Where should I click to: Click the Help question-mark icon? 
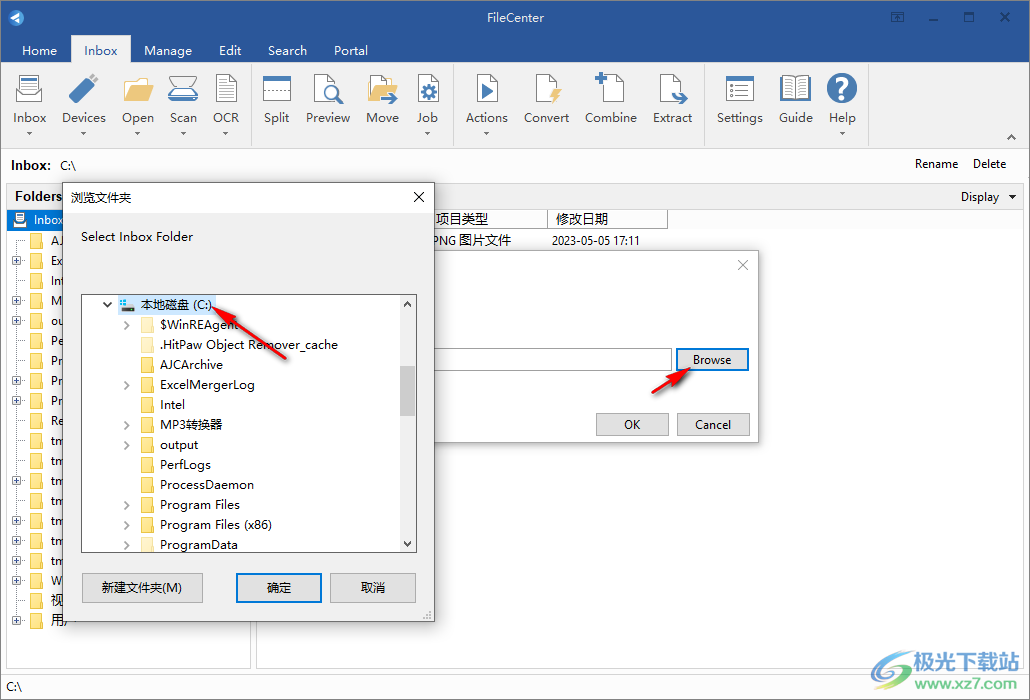coord(841,89)
